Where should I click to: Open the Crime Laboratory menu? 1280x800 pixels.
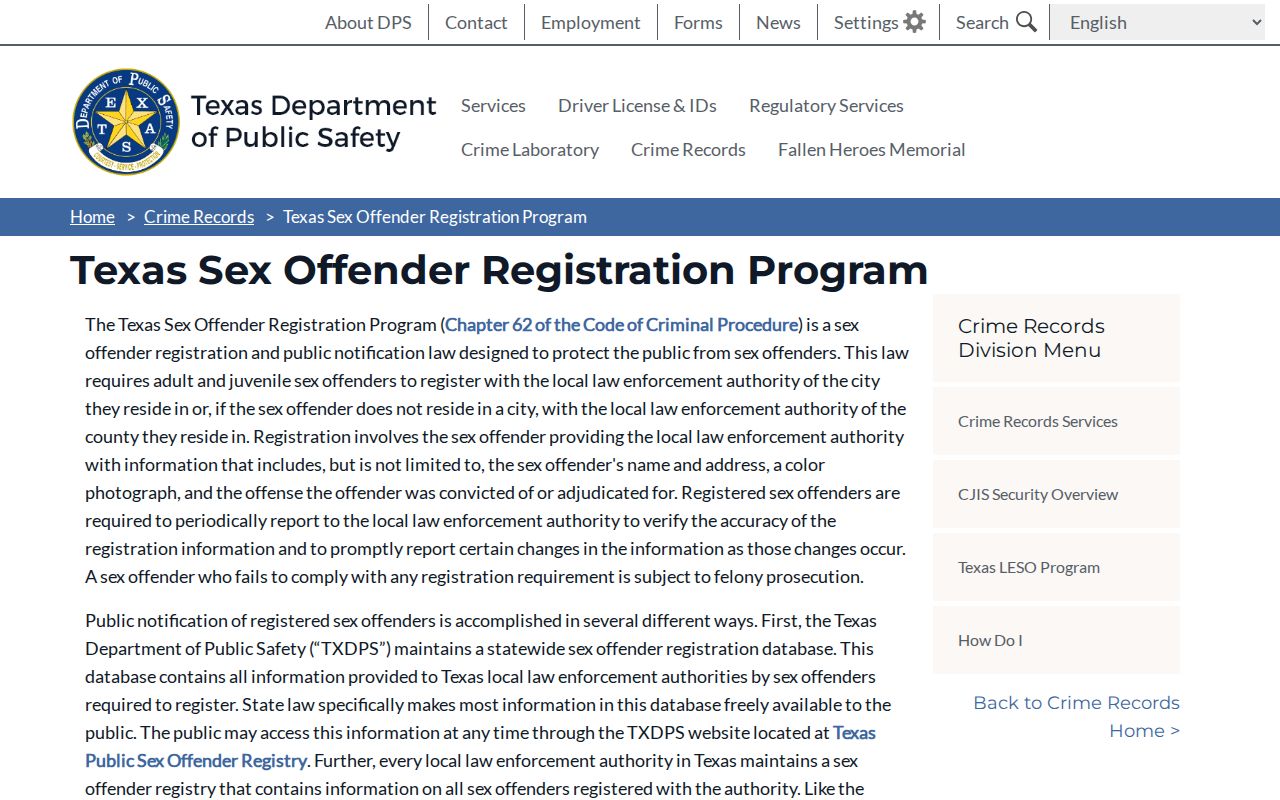pos(530,149)
